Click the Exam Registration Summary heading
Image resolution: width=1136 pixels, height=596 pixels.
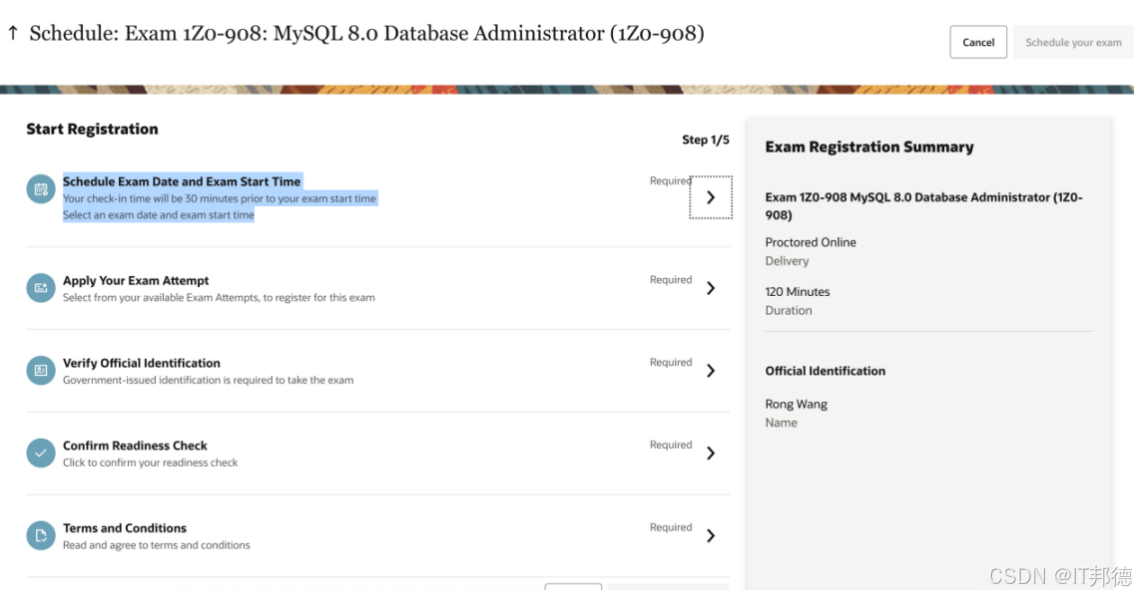[869, 147]
